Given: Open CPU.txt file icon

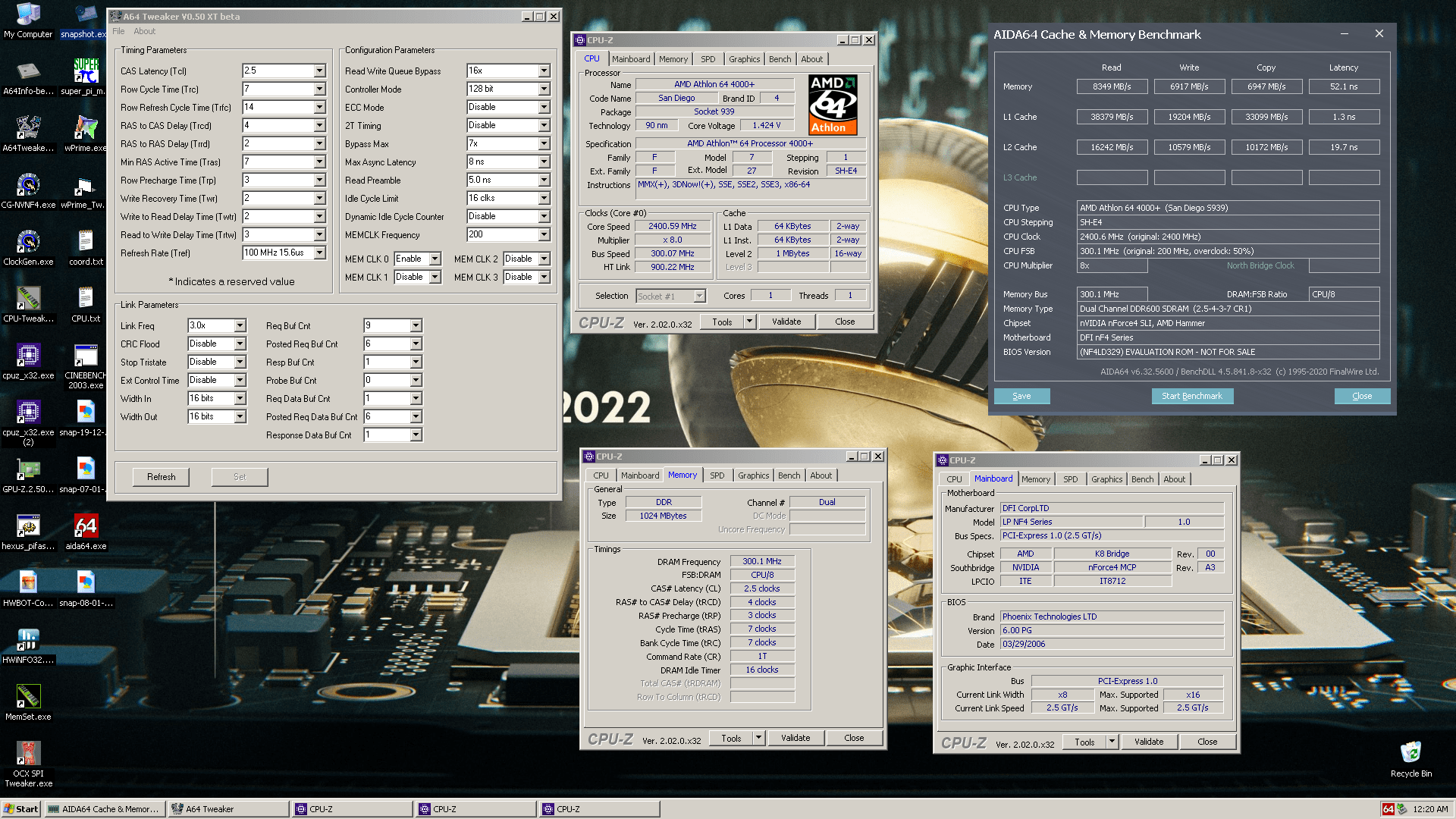Looking at the screenshot, I should click(85, 305).
